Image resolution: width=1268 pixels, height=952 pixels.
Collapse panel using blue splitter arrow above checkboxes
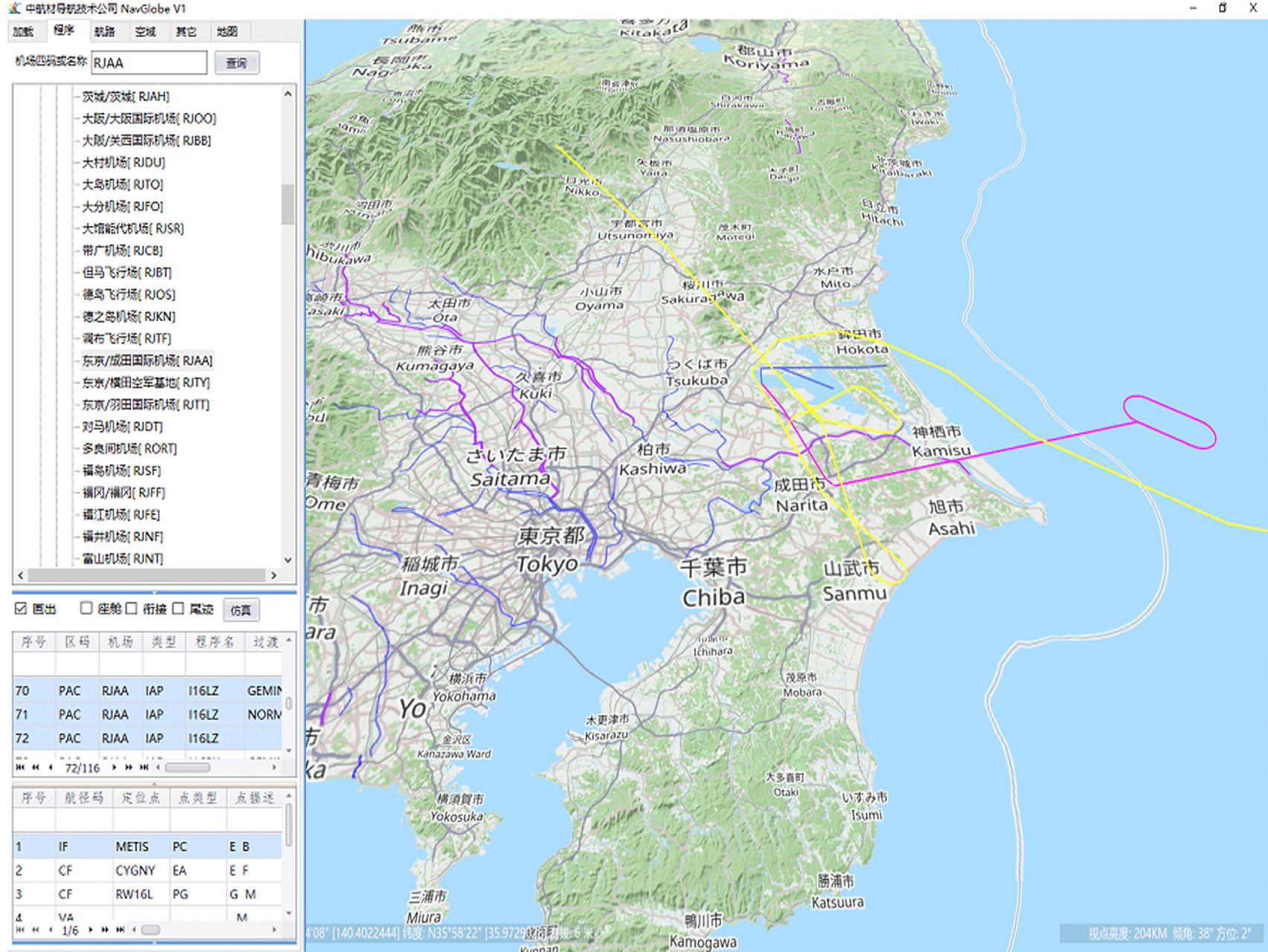pyautogui.click(x=154, y=592)
